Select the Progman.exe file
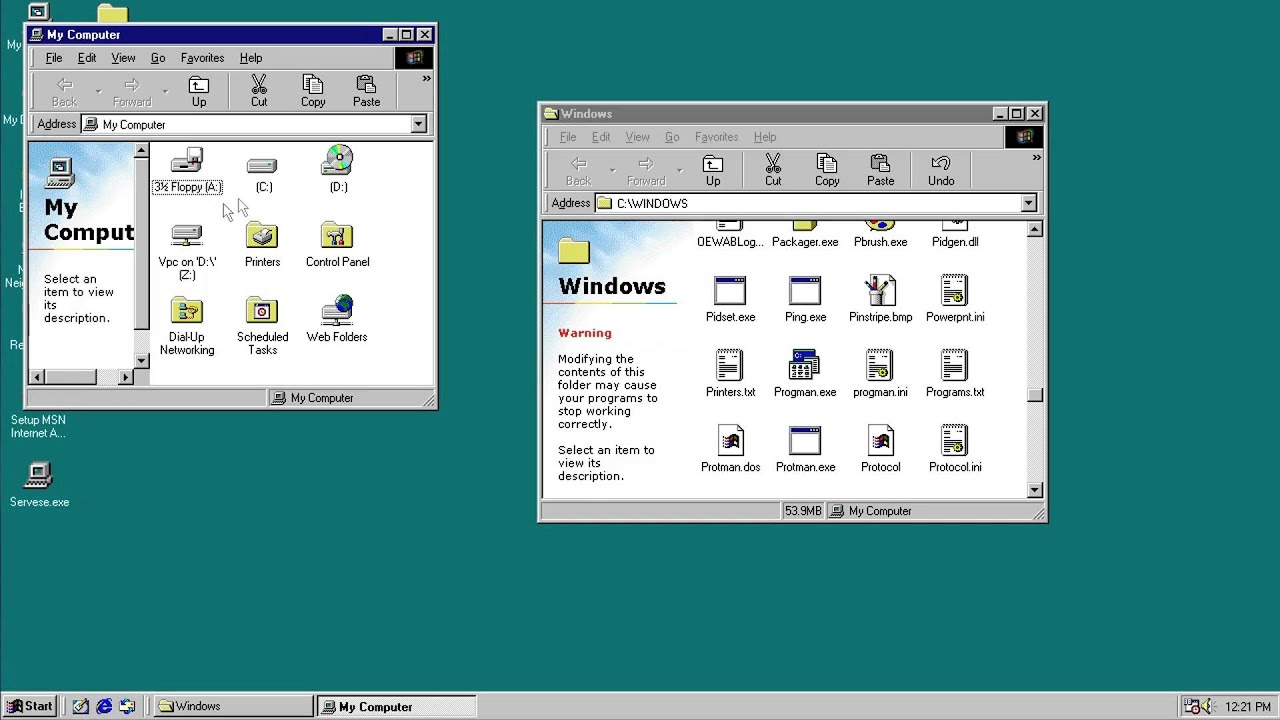1280x720 pixels. 805,375
